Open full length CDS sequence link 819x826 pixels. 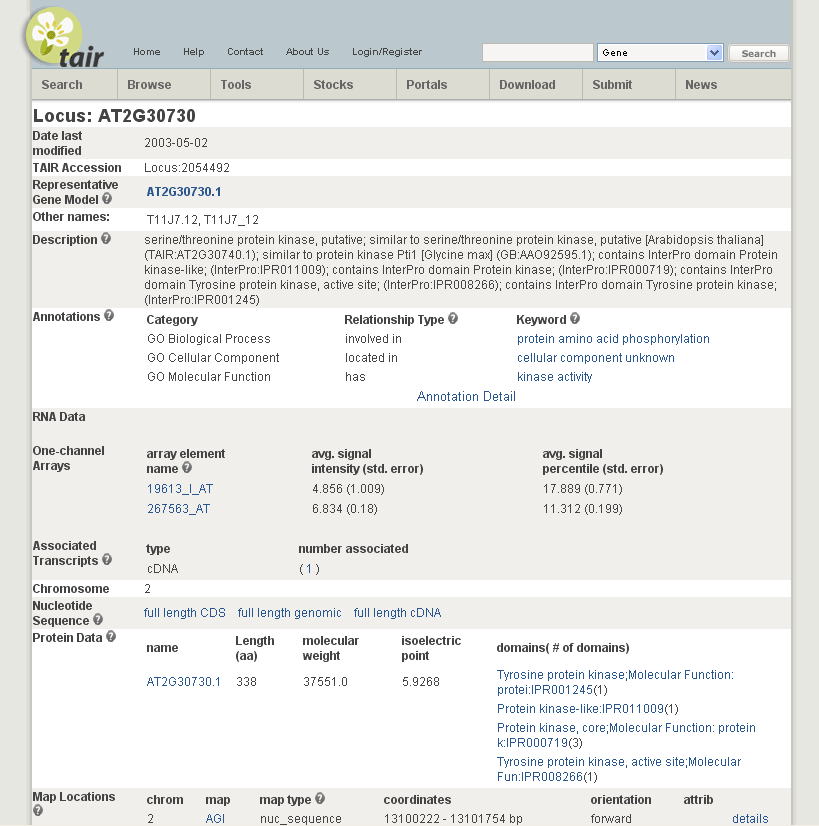184,613
